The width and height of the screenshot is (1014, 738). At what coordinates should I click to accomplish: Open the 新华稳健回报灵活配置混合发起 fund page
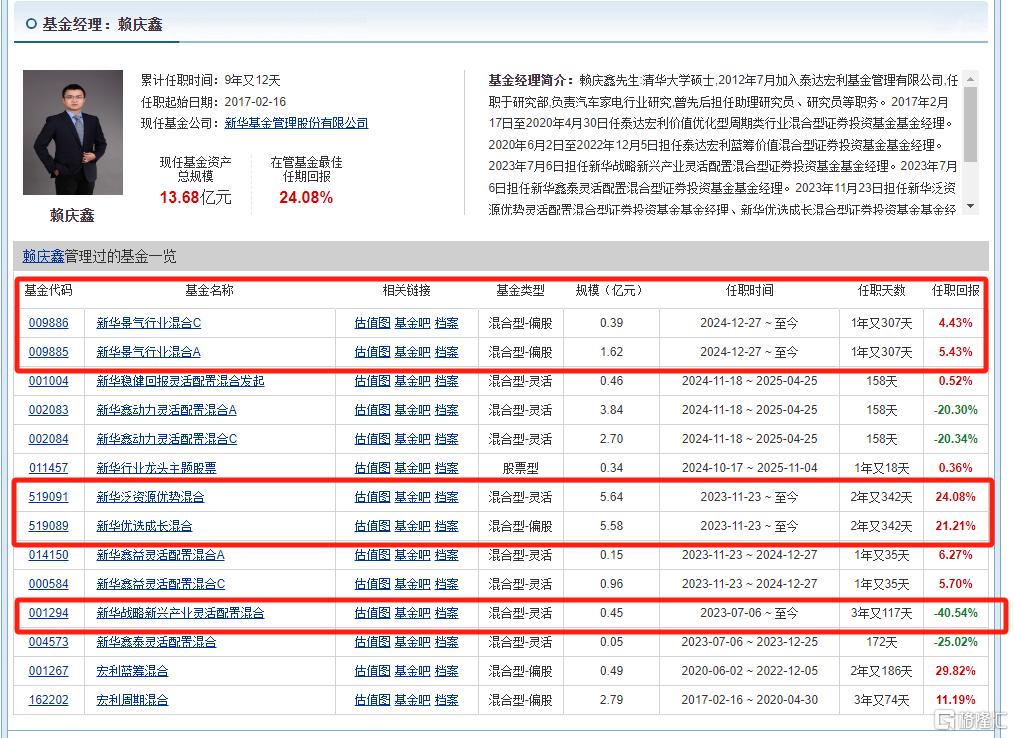[x=180, y=381]
